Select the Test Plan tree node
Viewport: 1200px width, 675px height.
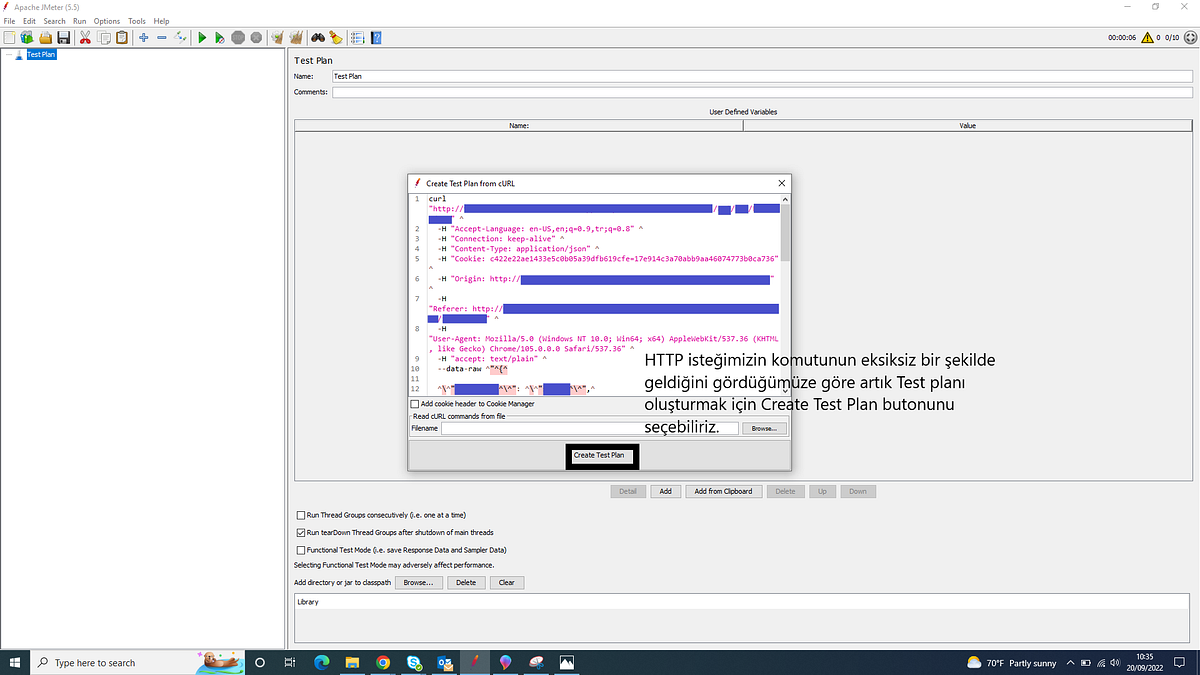[x=41, y=54]
